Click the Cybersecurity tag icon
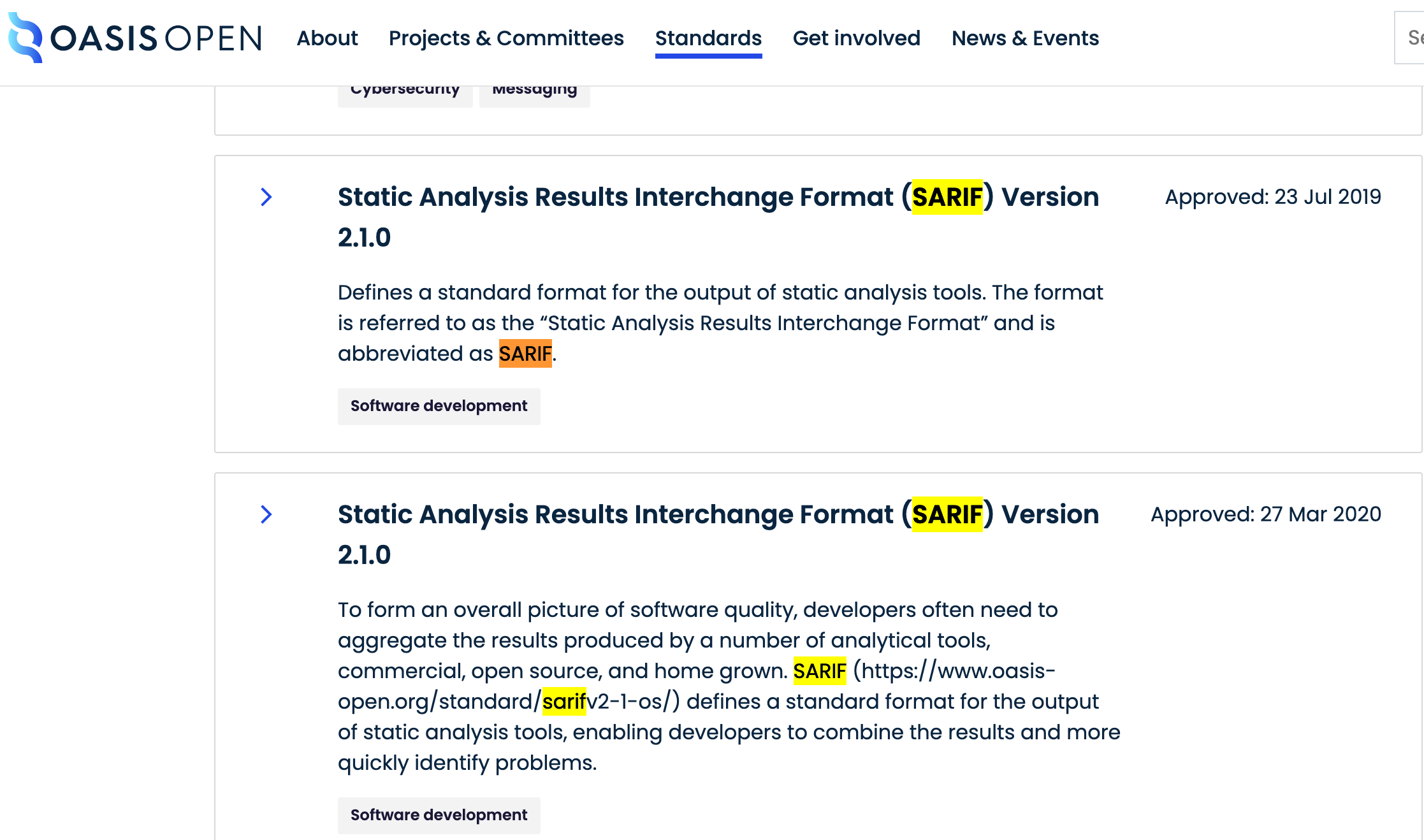1424x840 pixels. (404, 89)
